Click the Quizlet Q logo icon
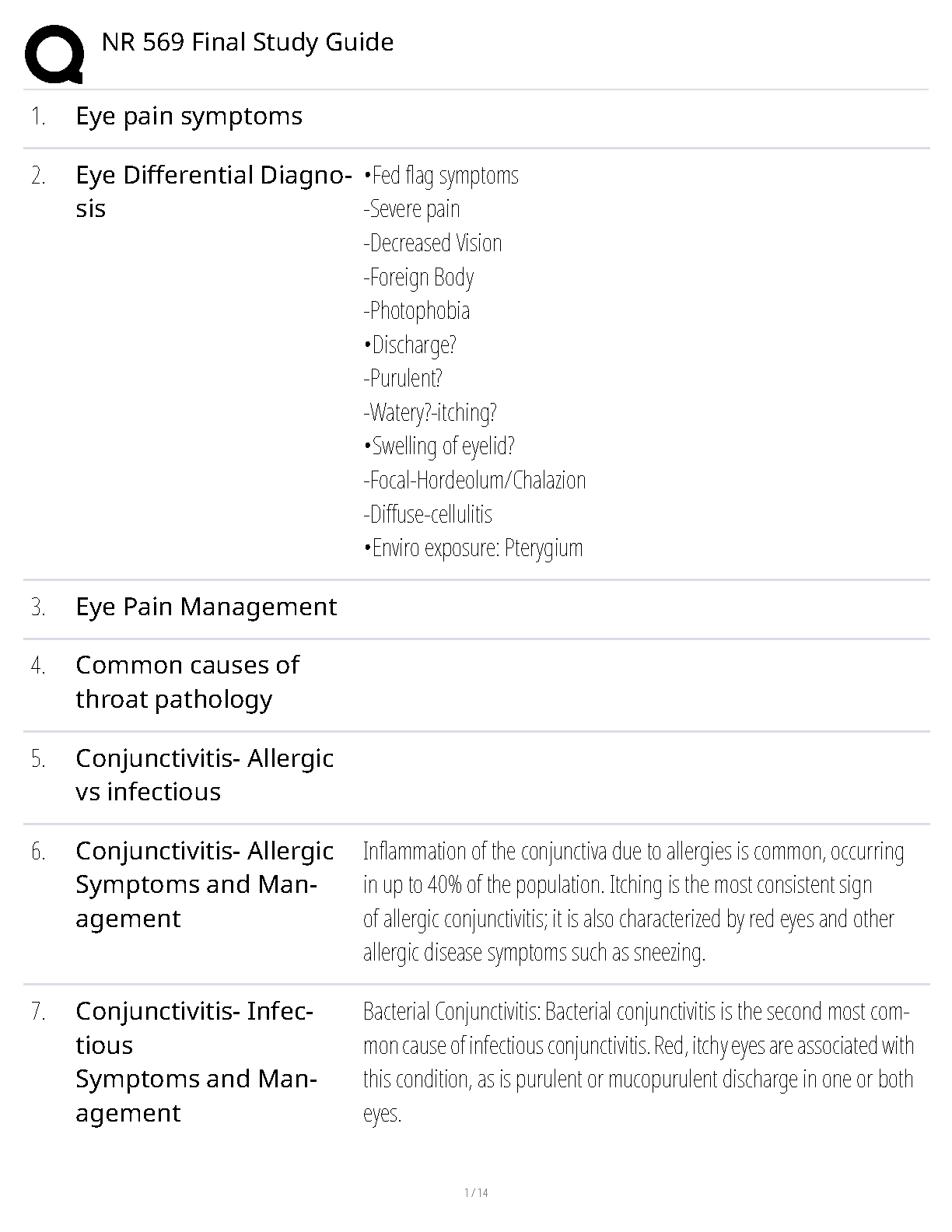This screenshot has width=952, height=1232. click(x=54, y=53)
